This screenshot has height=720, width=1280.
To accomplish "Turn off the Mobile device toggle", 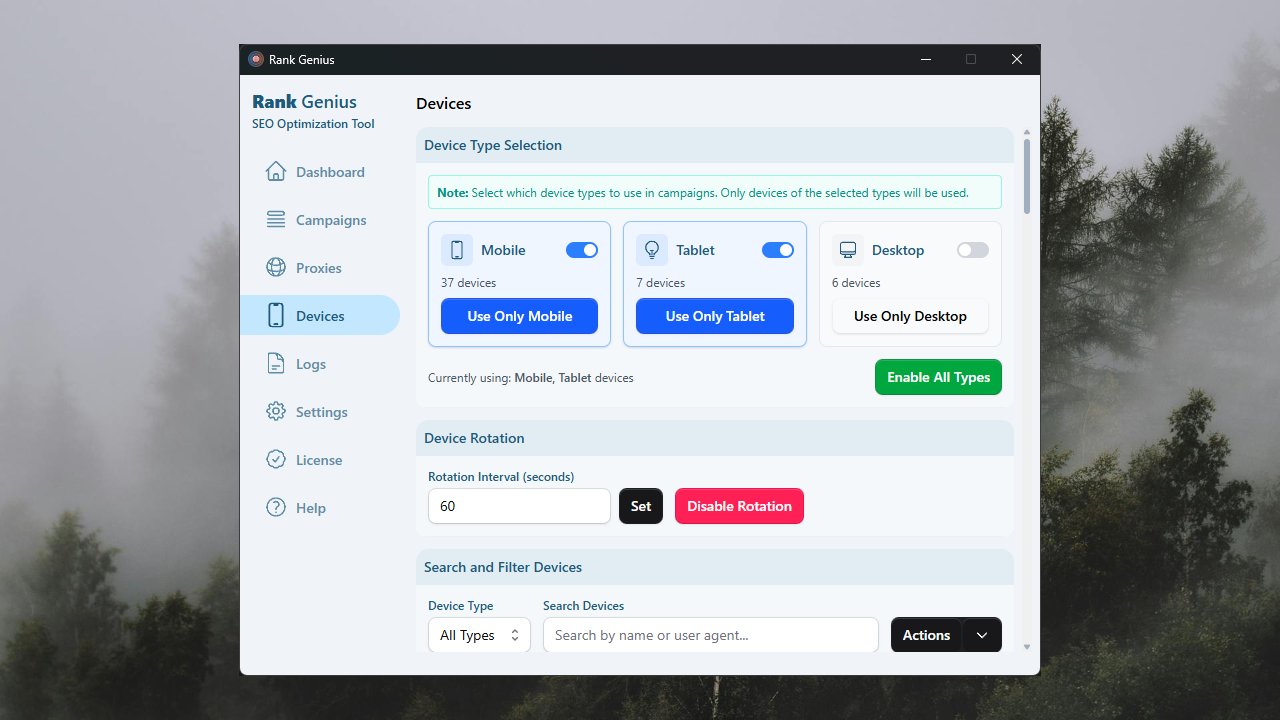I will (x=582, y=250).
